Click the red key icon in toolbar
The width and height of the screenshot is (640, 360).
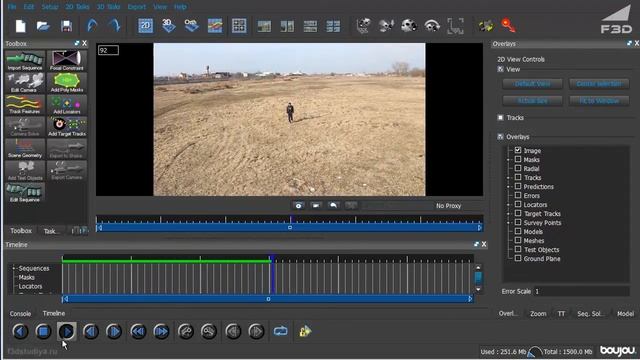509,26
